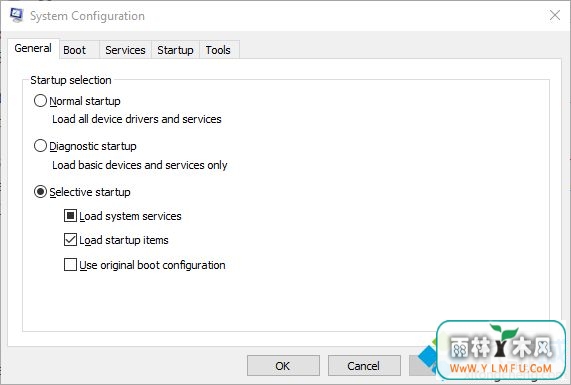This screenshot has height=385, width=571.
Task: Click the System Configuration computer icon
Action: 16,15
